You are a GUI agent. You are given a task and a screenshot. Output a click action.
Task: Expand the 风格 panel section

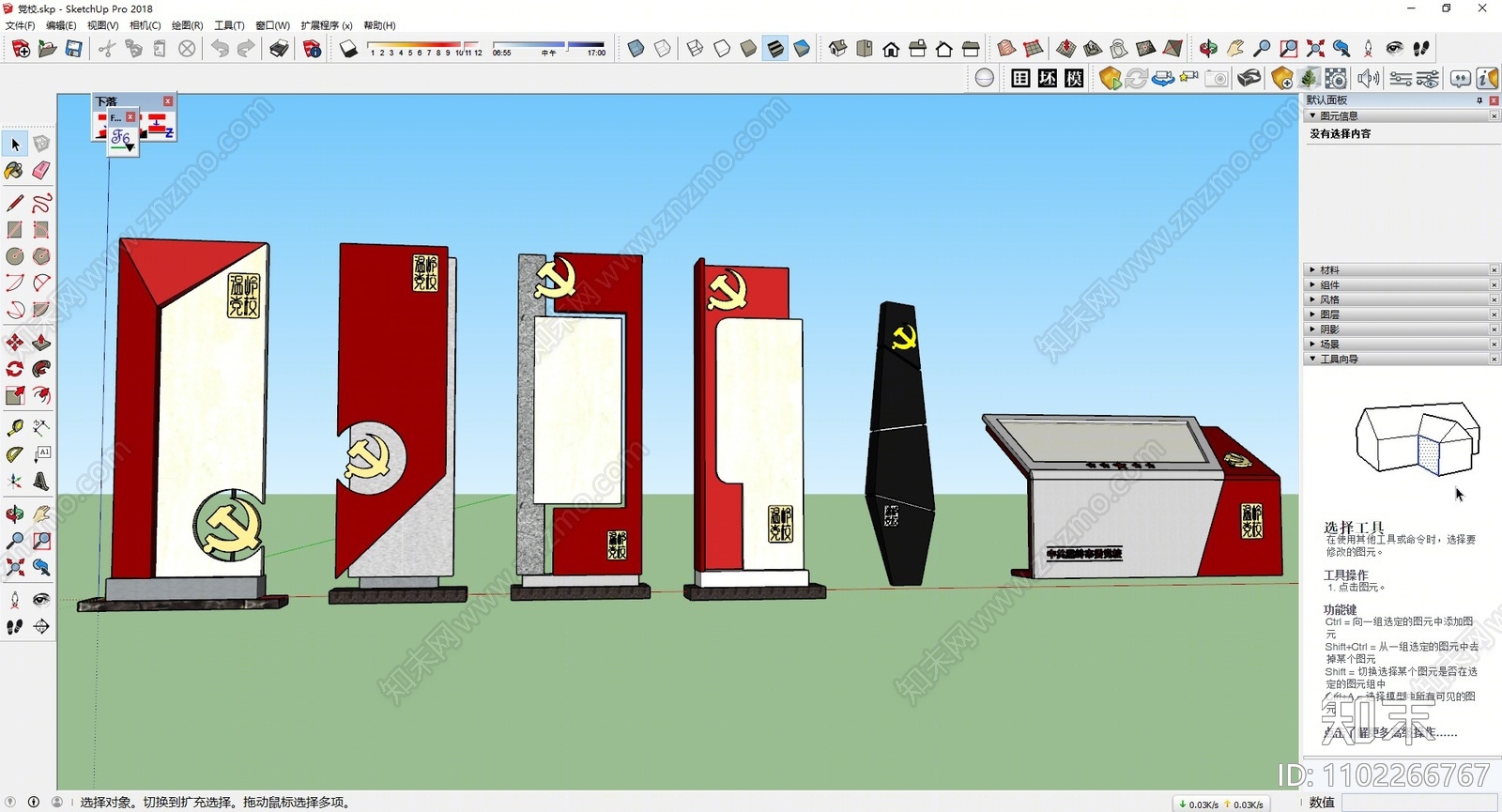point(1312,299)
